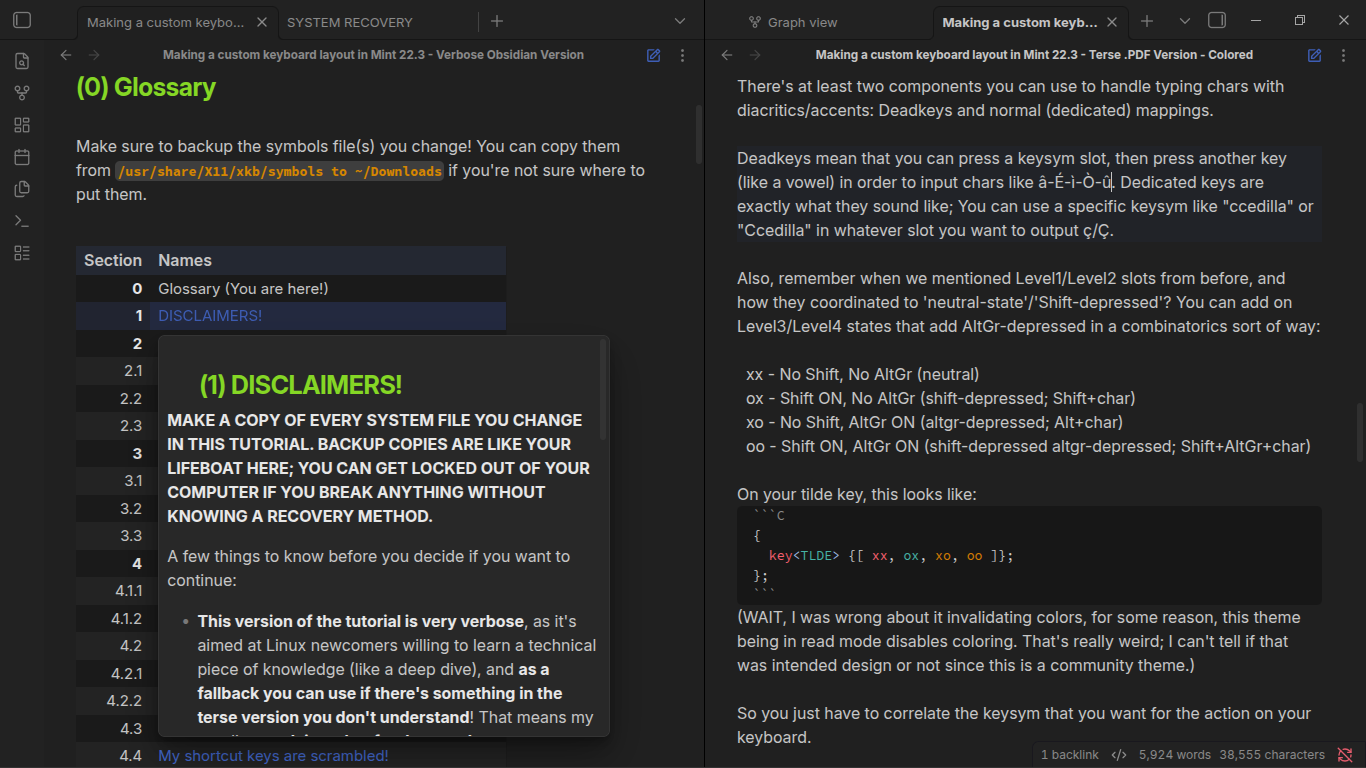Viewport: 1366px width, 768px height.
Task: Follow the DISCLAIMERS! link in the table
Action: point(210,316)
